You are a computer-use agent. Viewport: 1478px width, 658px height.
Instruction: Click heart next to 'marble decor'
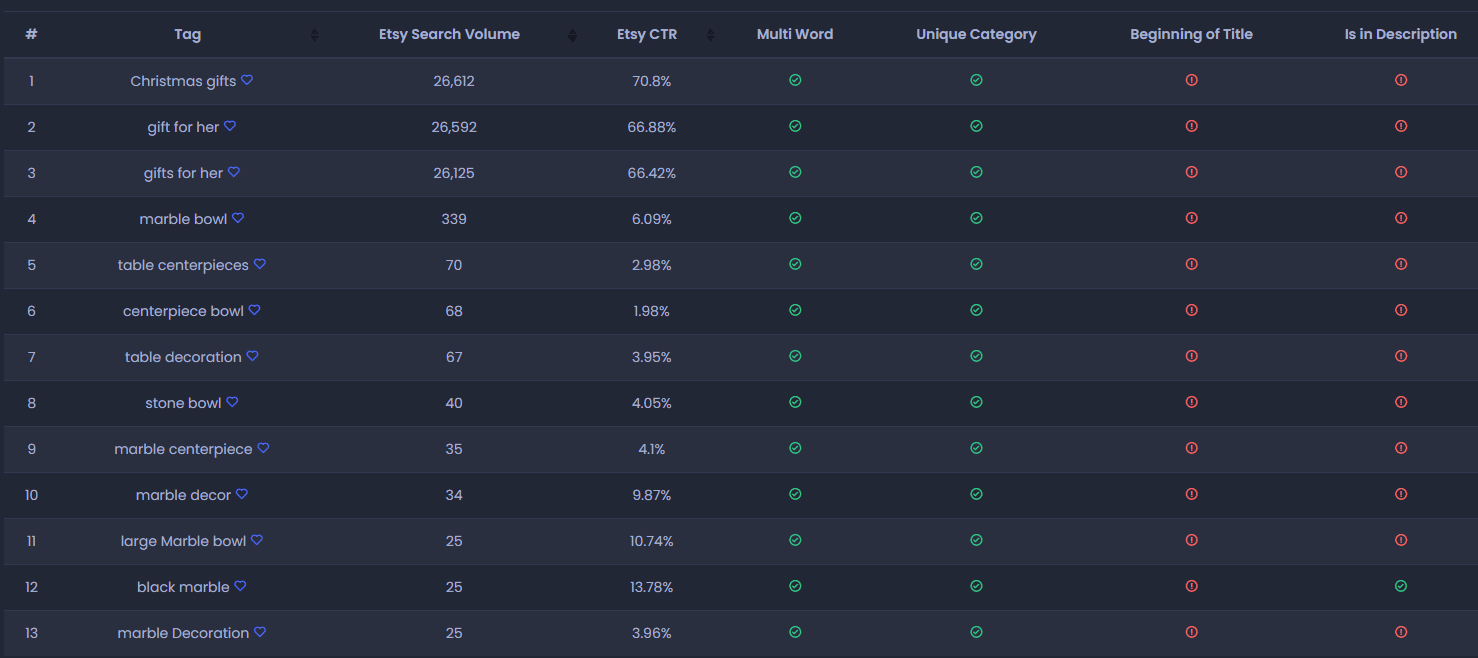pos(242,494)
